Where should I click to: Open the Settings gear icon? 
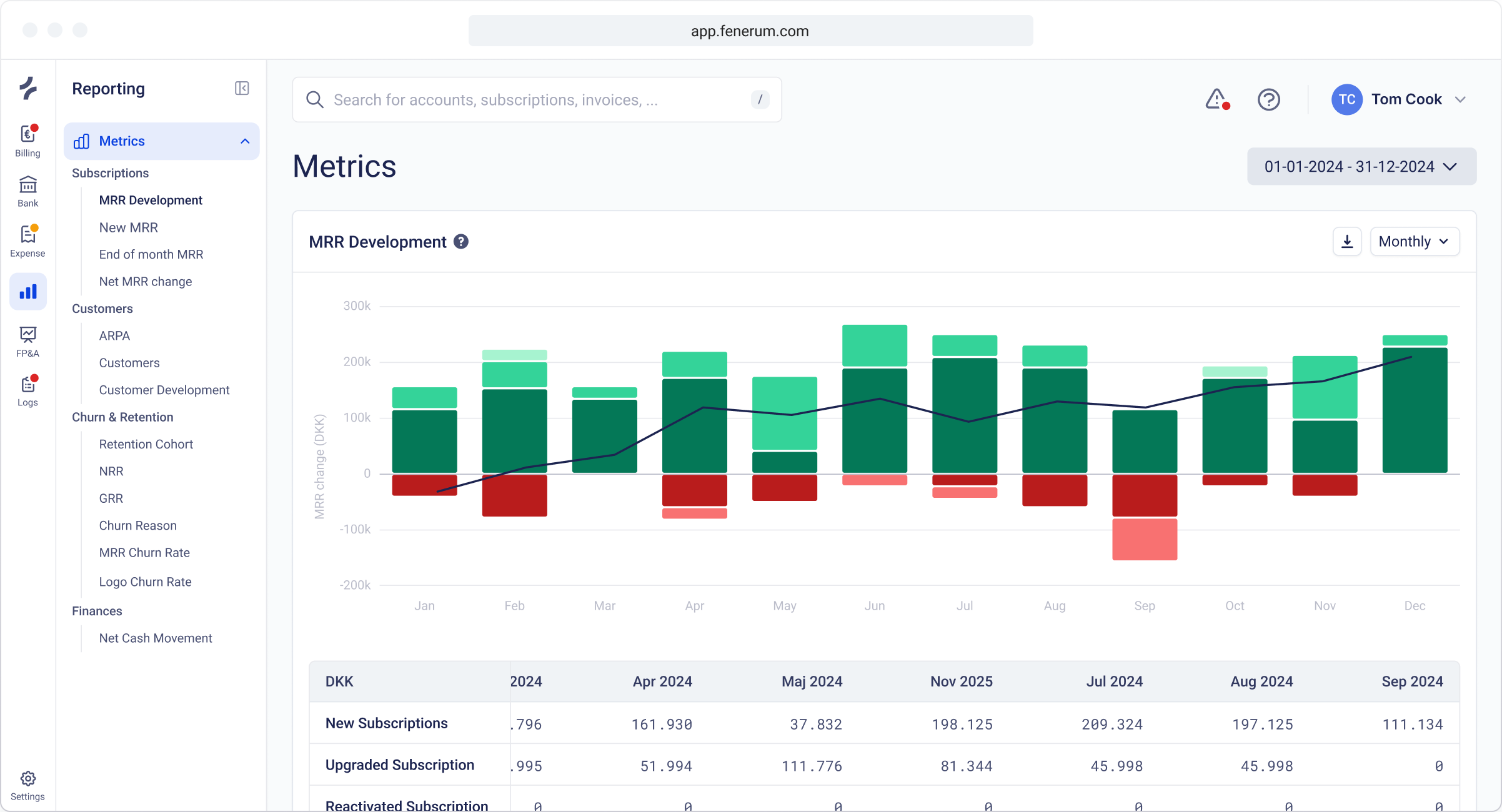27,778
